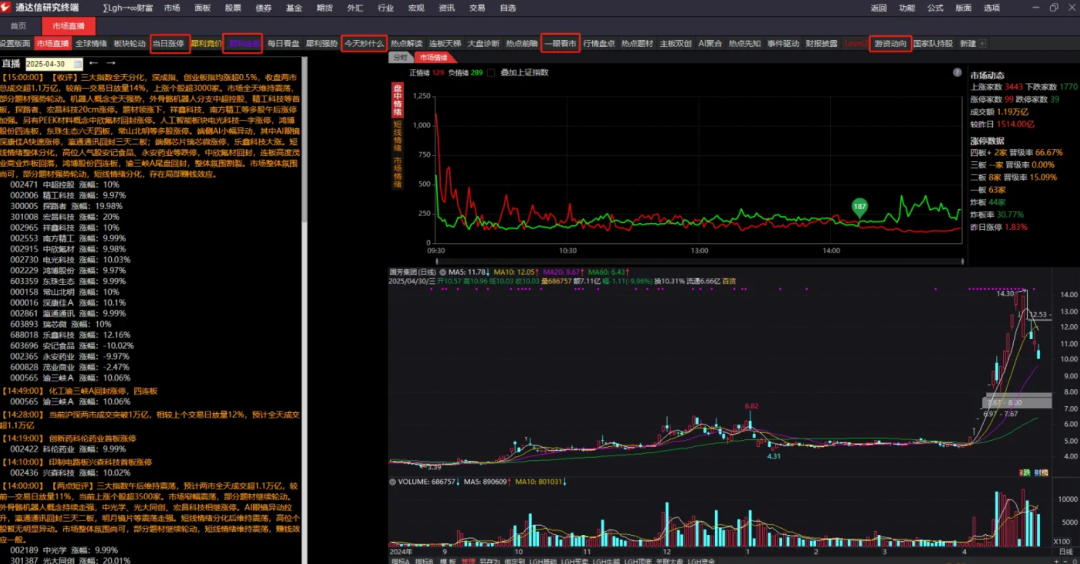The width and height of the screenshot is (1080, 564).
Task: Go to next day with right arrow
Action: (x=111, y=63)
